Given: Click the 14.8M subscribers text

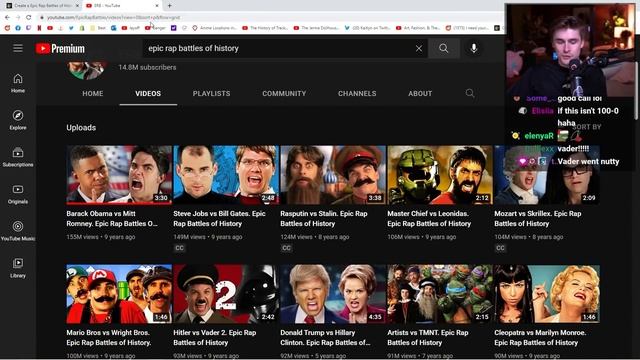Looking at the screenshot, I should (147, 67).
